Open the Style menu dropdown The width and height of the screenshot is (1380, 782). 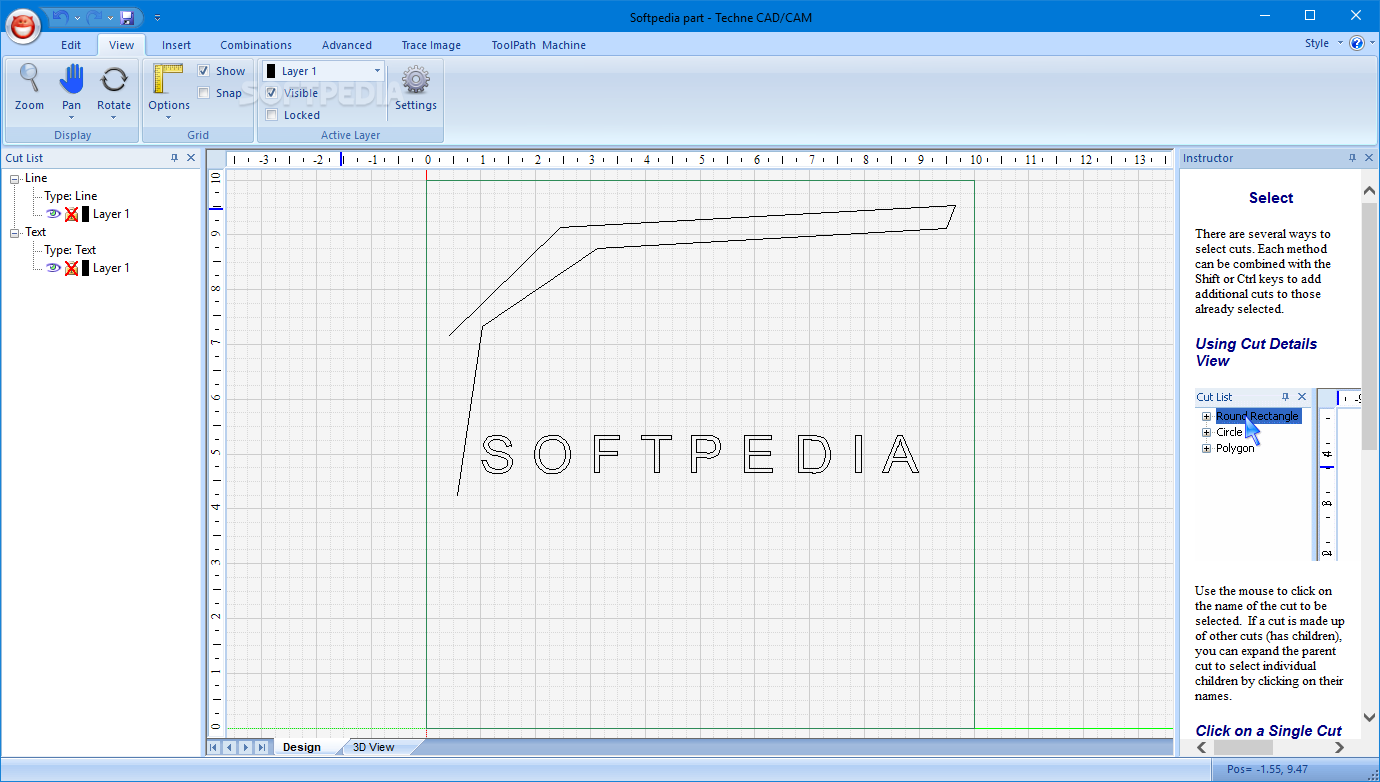pos(1323,43)
